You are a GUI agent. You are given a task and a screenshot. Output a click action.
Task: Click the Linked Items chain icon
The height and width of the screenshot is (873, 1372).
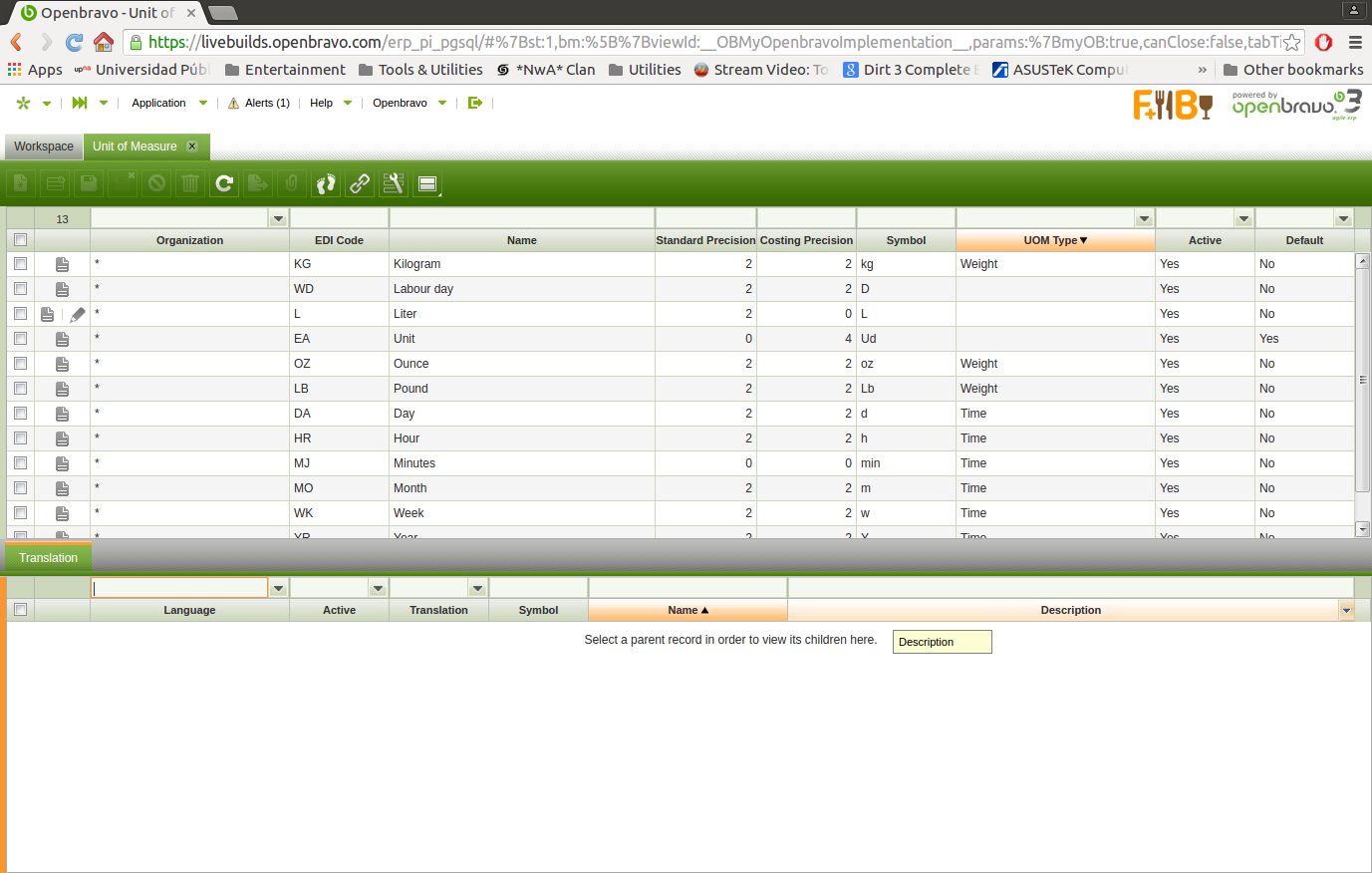point(360,183)
